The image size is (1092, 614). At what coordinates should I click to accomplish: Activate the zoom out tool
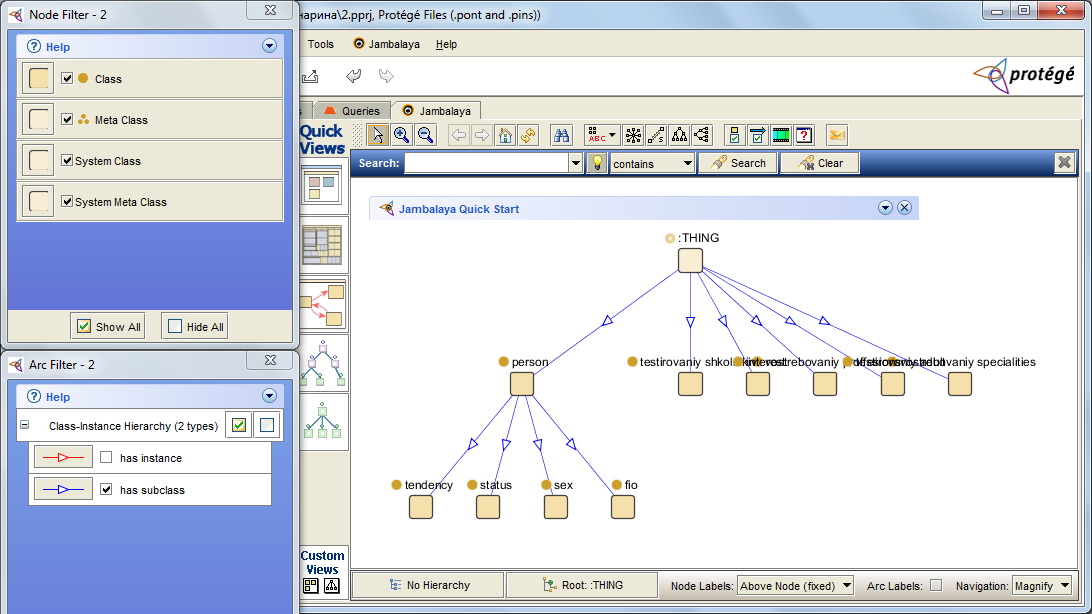pos(426,135)
